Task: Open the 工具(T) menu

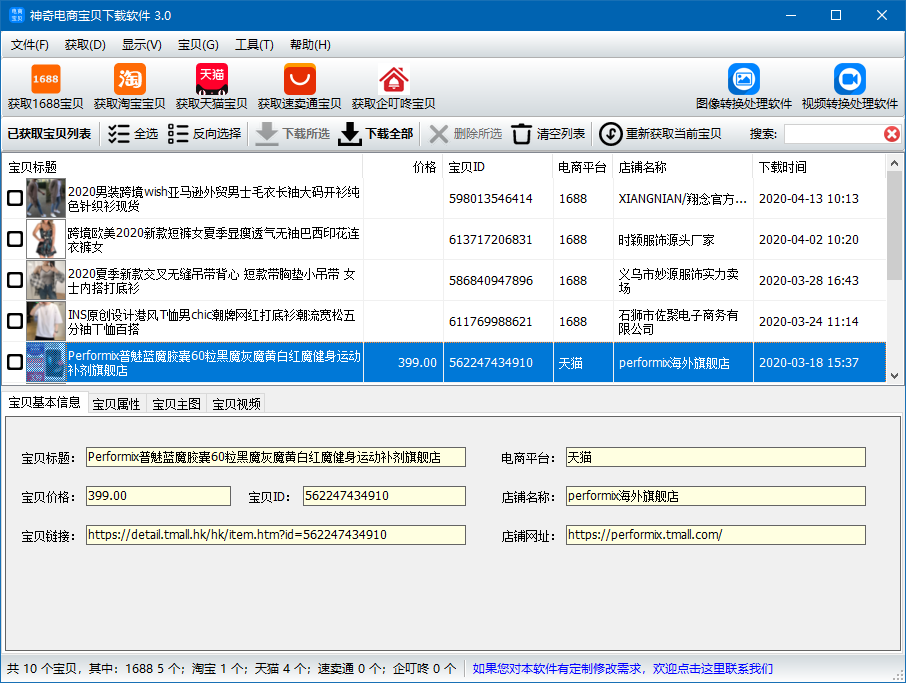Action: [254, 44]
